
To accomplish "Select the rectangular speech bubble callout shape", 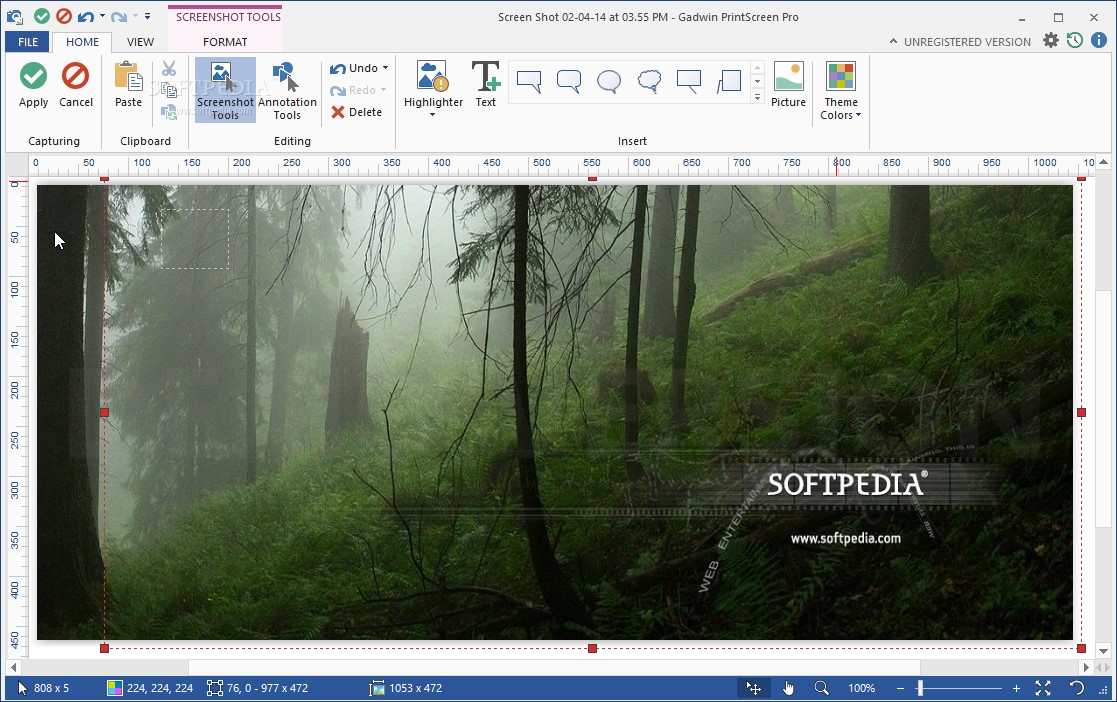I will [x=528, y=82].
